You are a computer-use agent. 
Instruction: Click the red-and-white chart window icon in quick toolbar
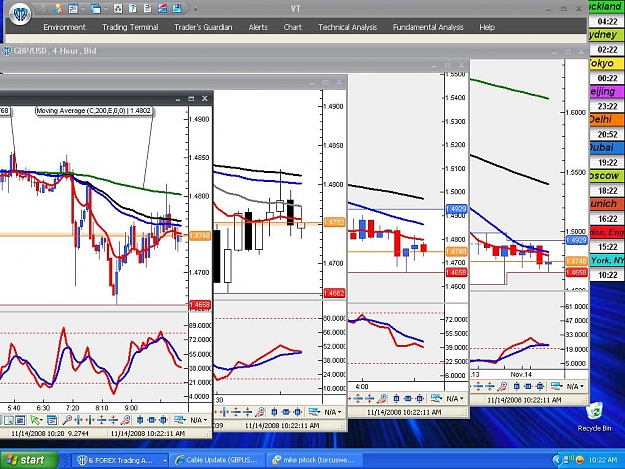73,8
